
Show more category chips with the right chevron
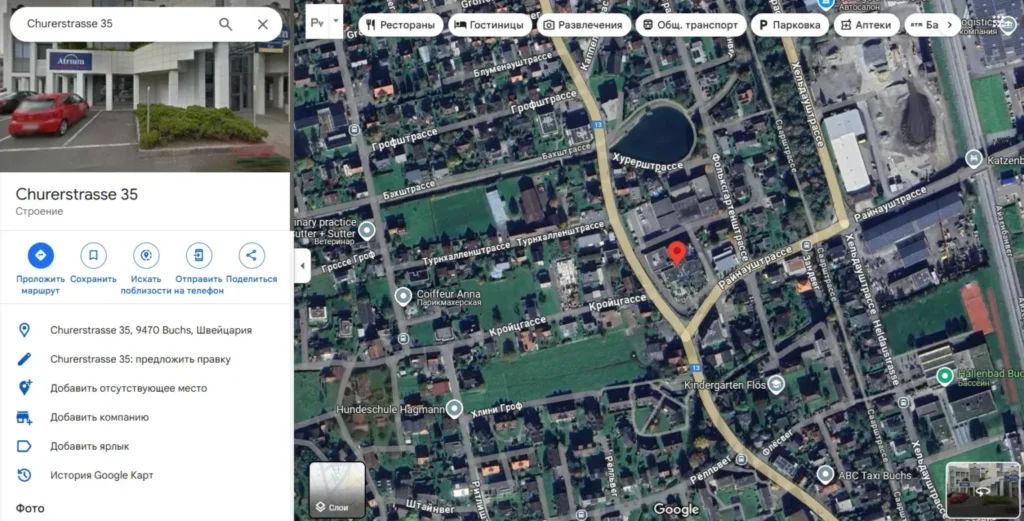(950, 25)
